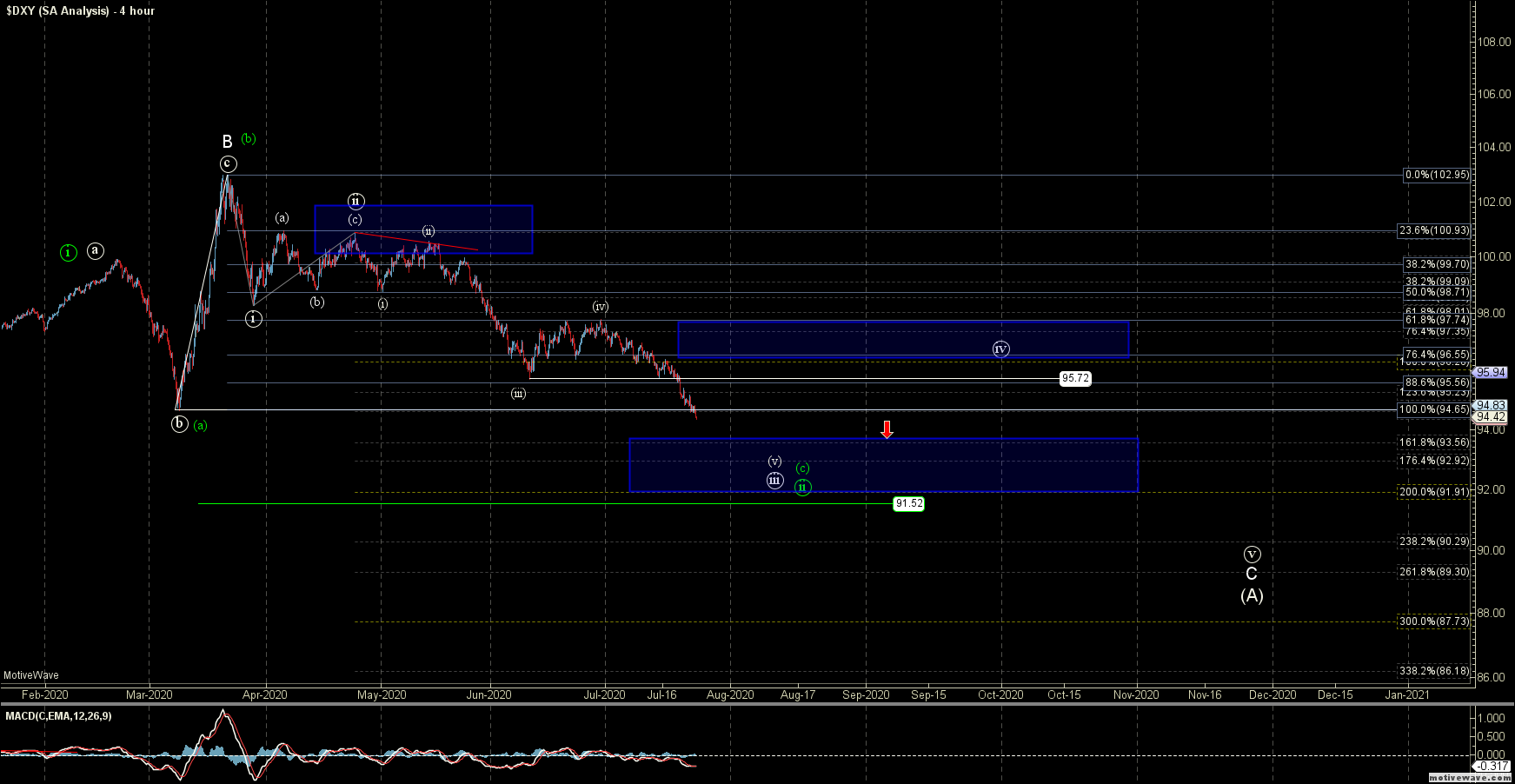This screenshot has width=1515, height=784.
Task: Select the 200.0%(91.91) extension label
Action: [x=1434, y=492]
